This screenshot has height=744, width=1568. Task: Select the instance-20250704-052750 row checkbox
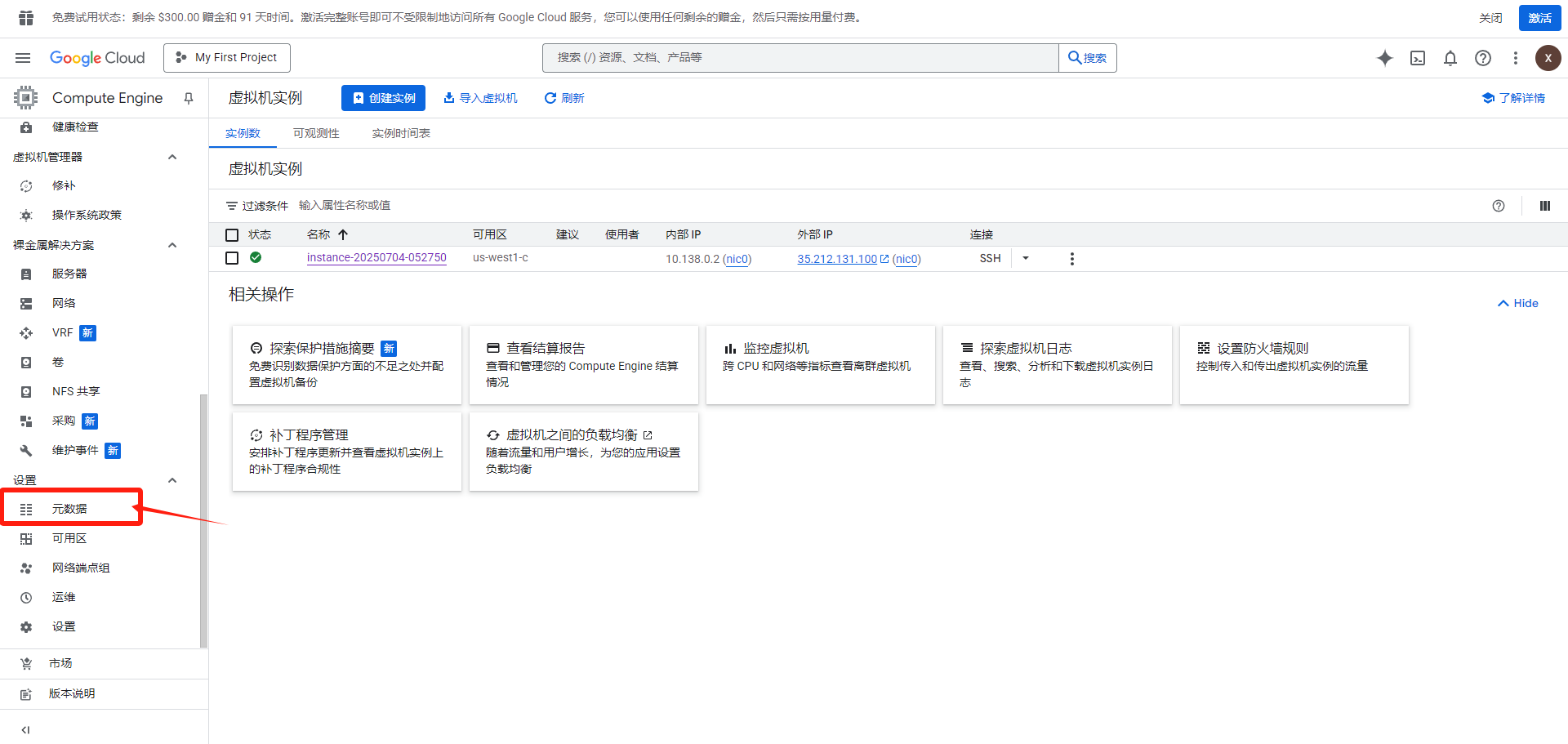(x=232, y=258)
